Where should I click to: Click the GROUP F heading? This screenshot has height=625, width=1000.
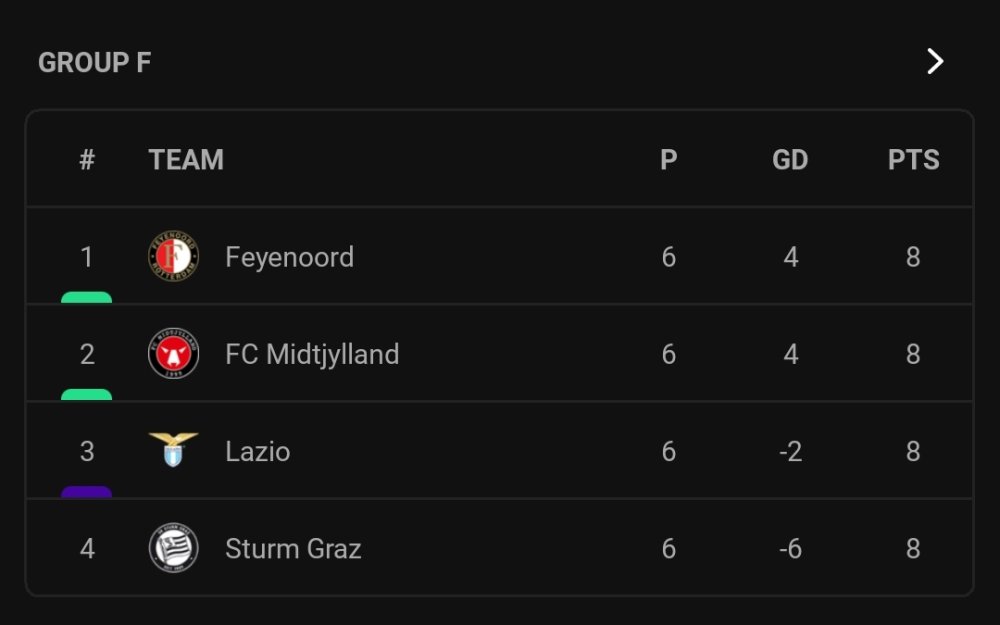click(x=95, y=62)
